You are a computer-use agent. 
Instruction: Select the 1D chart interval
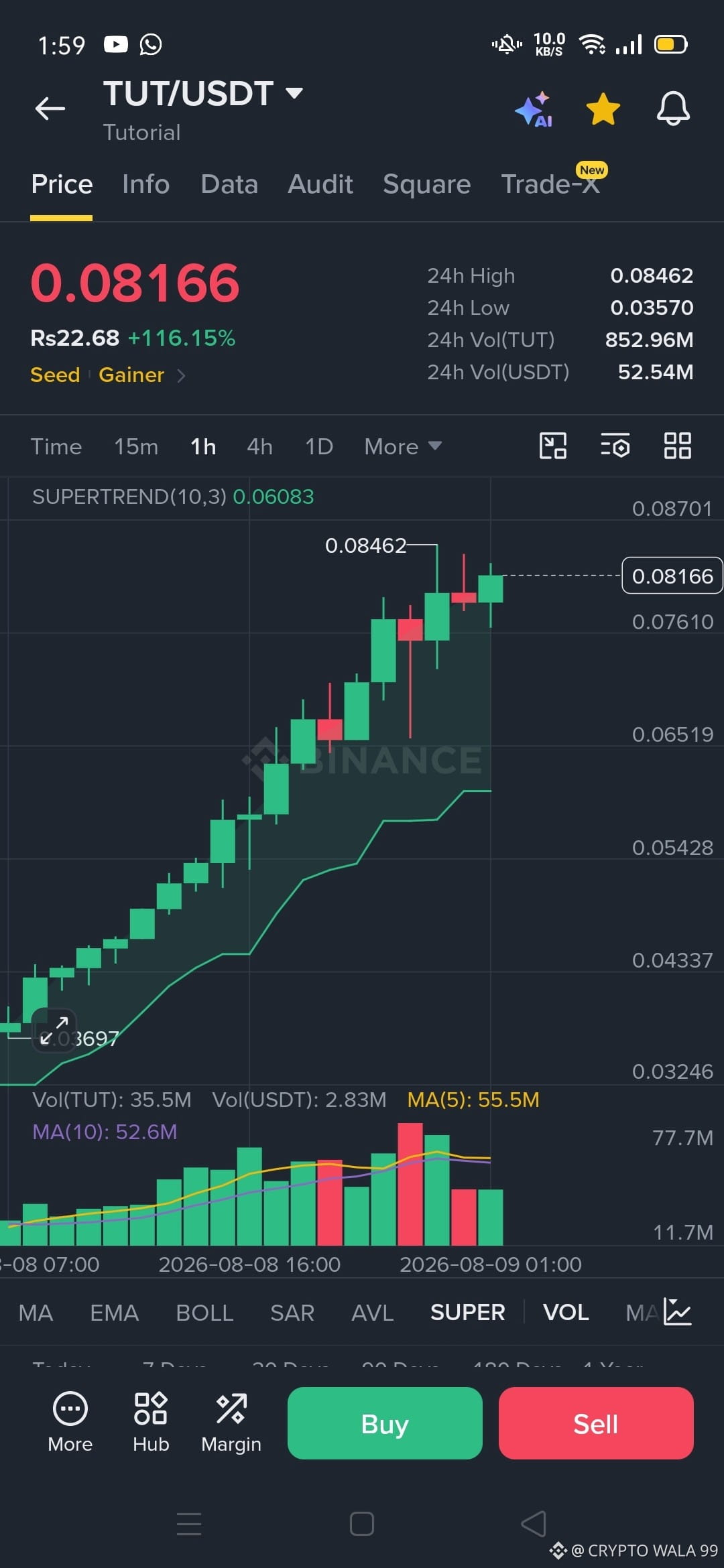[319, 446]
